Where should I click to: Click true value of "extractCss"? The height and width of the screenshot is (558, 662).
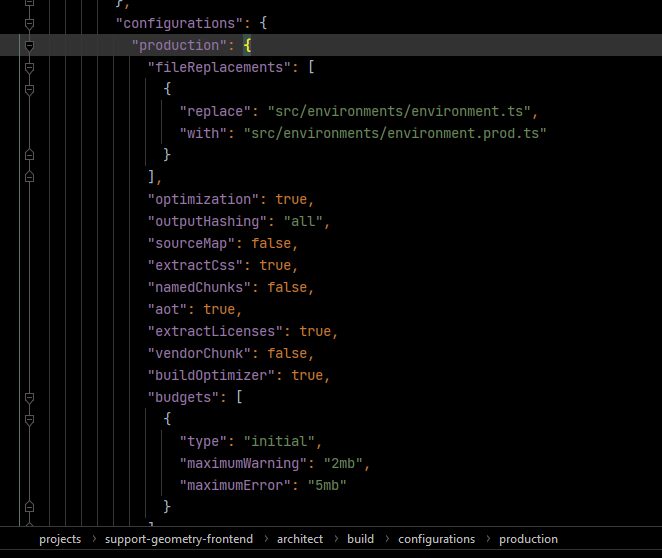point(275,265)
